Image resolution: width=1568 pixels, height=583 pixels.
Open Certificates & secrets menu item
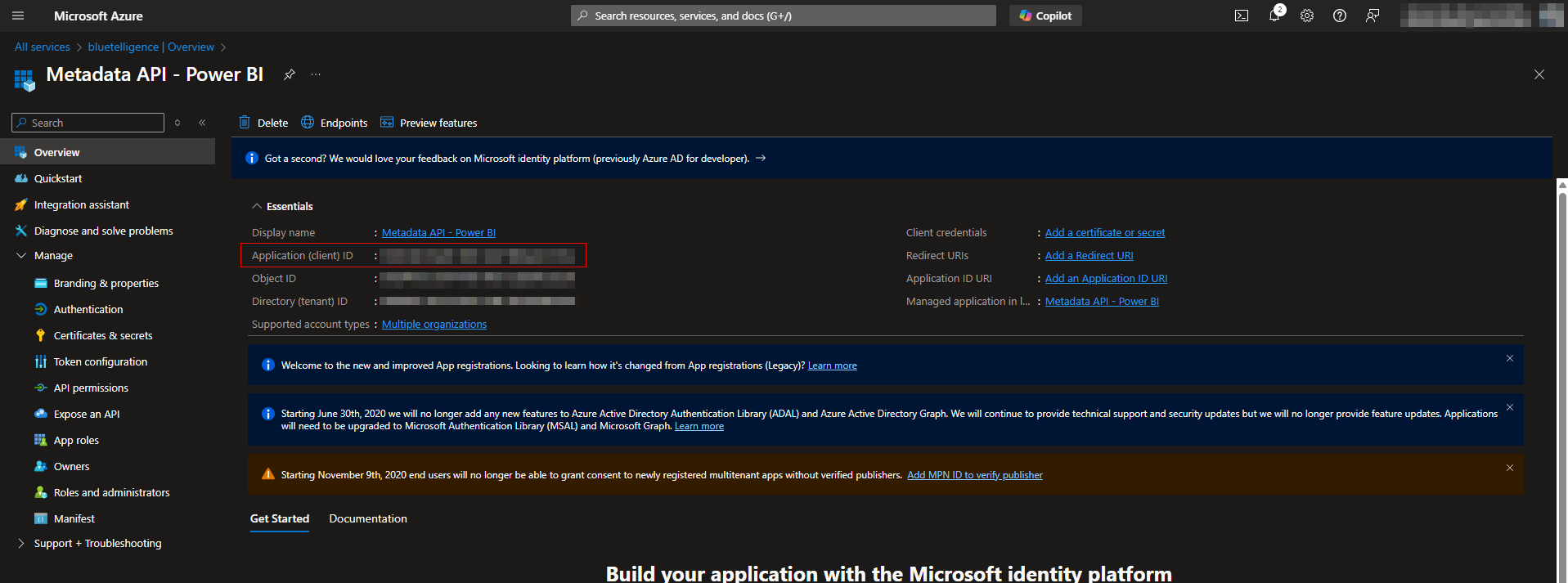pyautogui.click(x=103, y=335)
